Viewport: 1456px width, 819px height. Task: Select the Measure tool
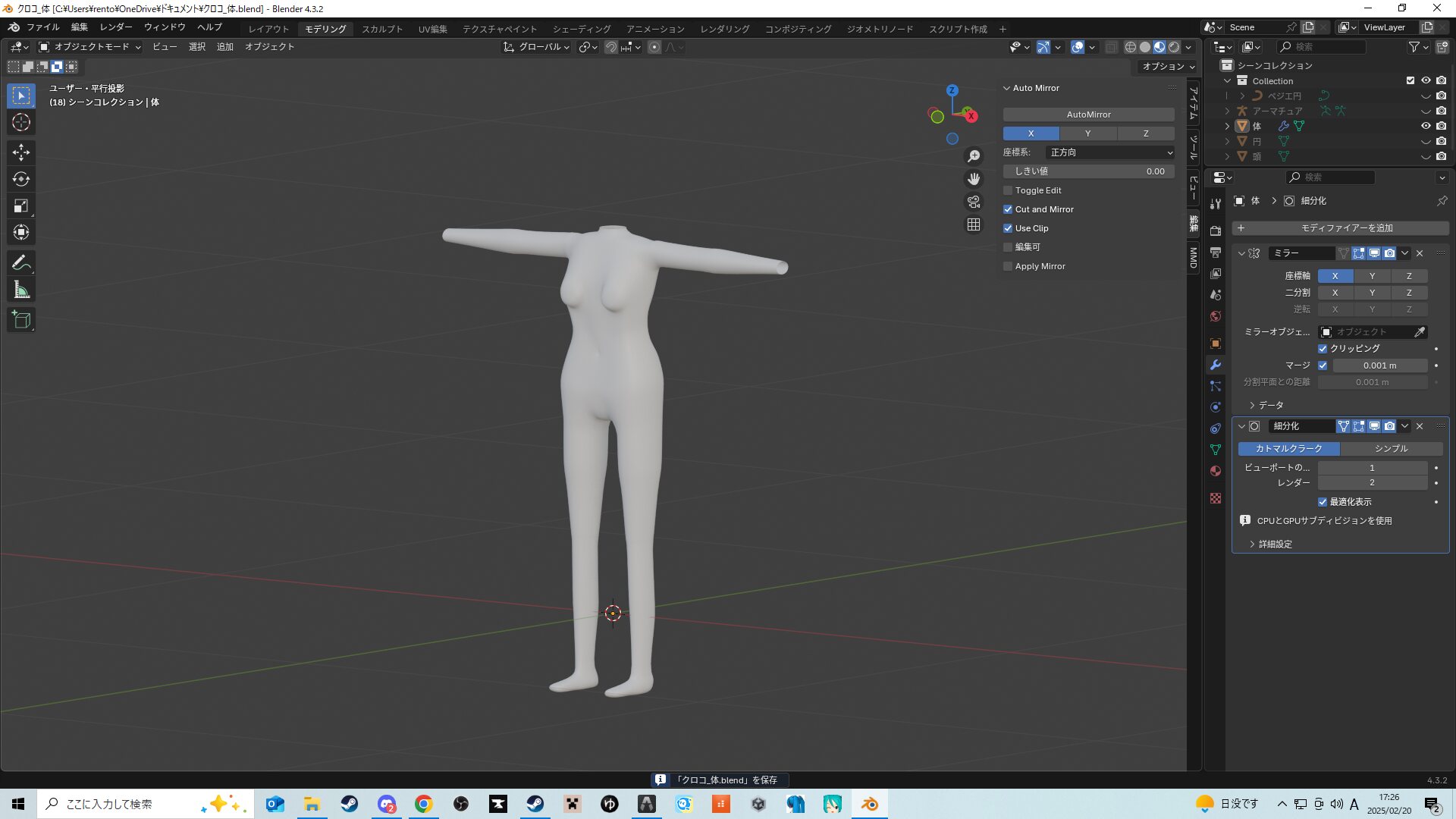21,290
